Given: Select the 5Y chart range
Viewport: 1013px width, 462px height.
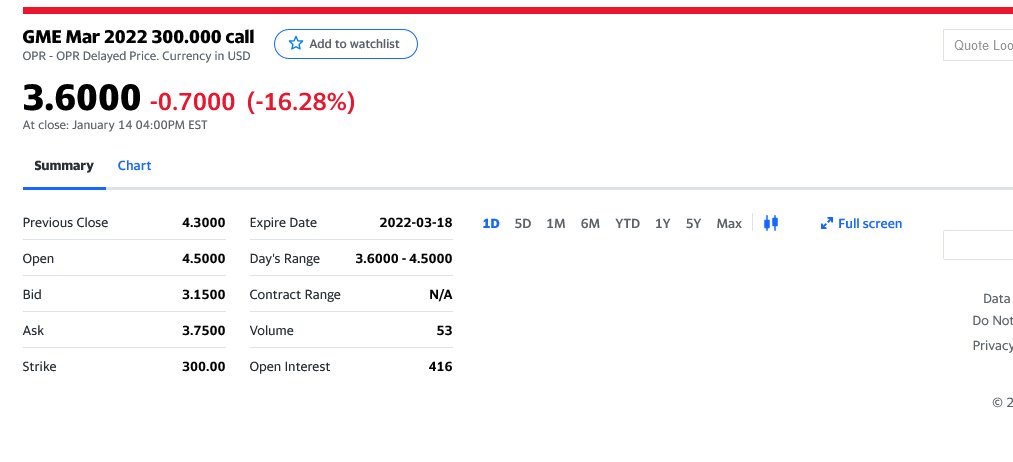Looking at the screenshot, I should tap(693, 224).
